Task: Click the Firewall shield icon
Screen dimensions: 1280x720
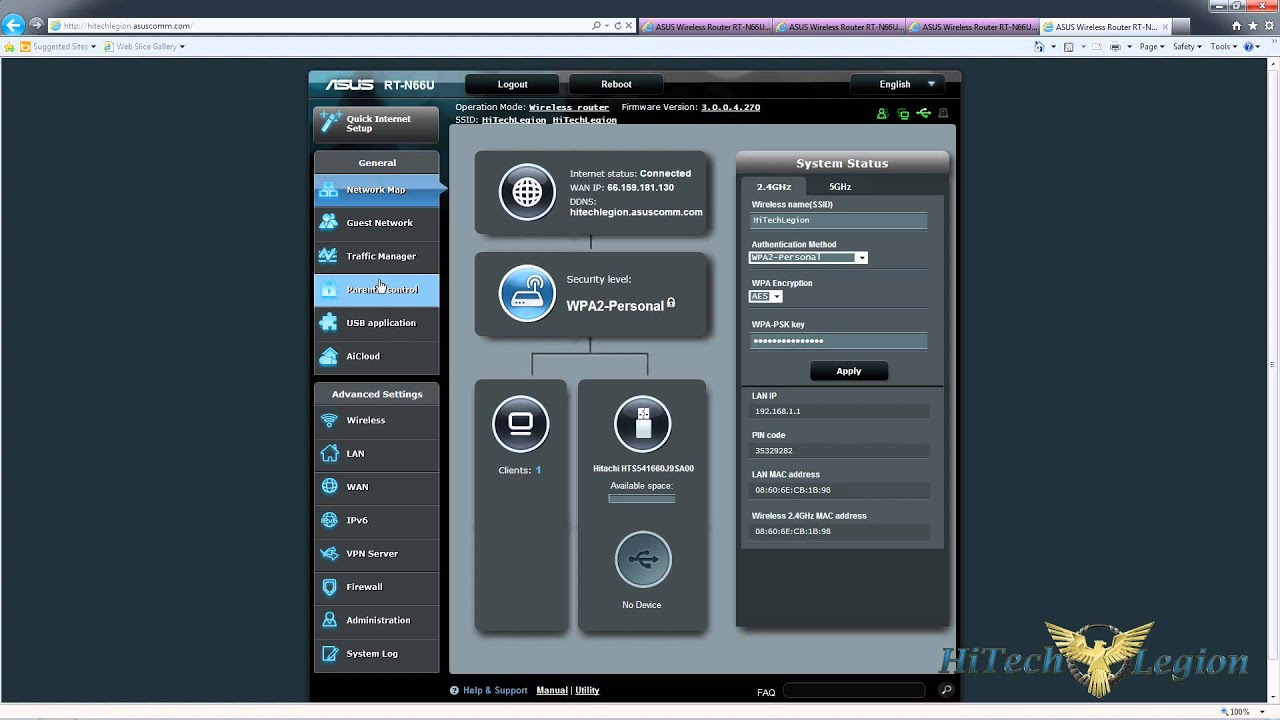Action: tap(329, 587)
